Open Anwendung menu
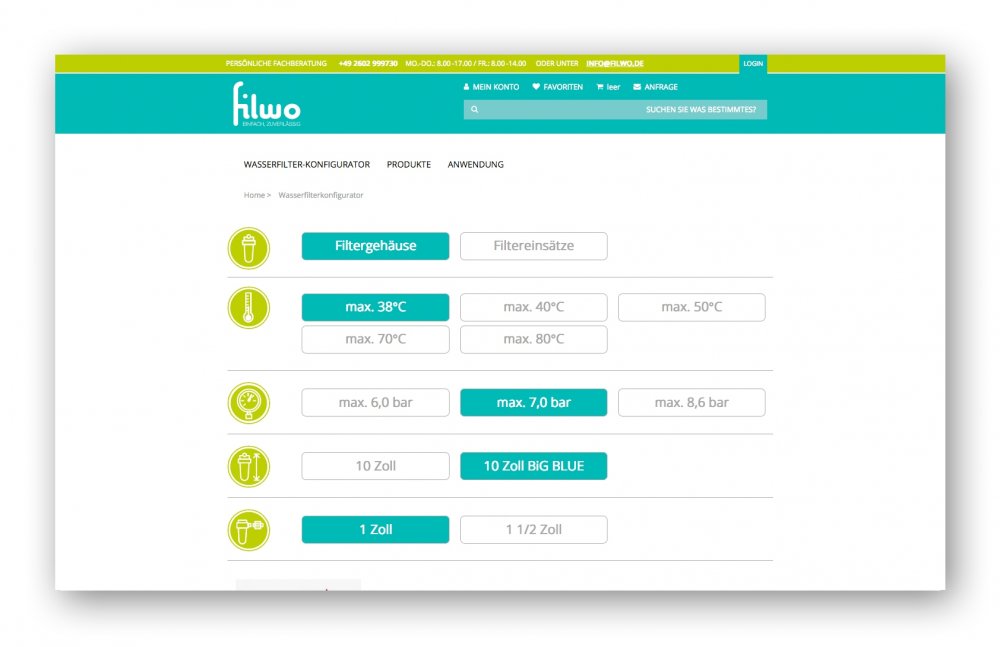This screenshot has height=647, width=1000. coord(476,164)
